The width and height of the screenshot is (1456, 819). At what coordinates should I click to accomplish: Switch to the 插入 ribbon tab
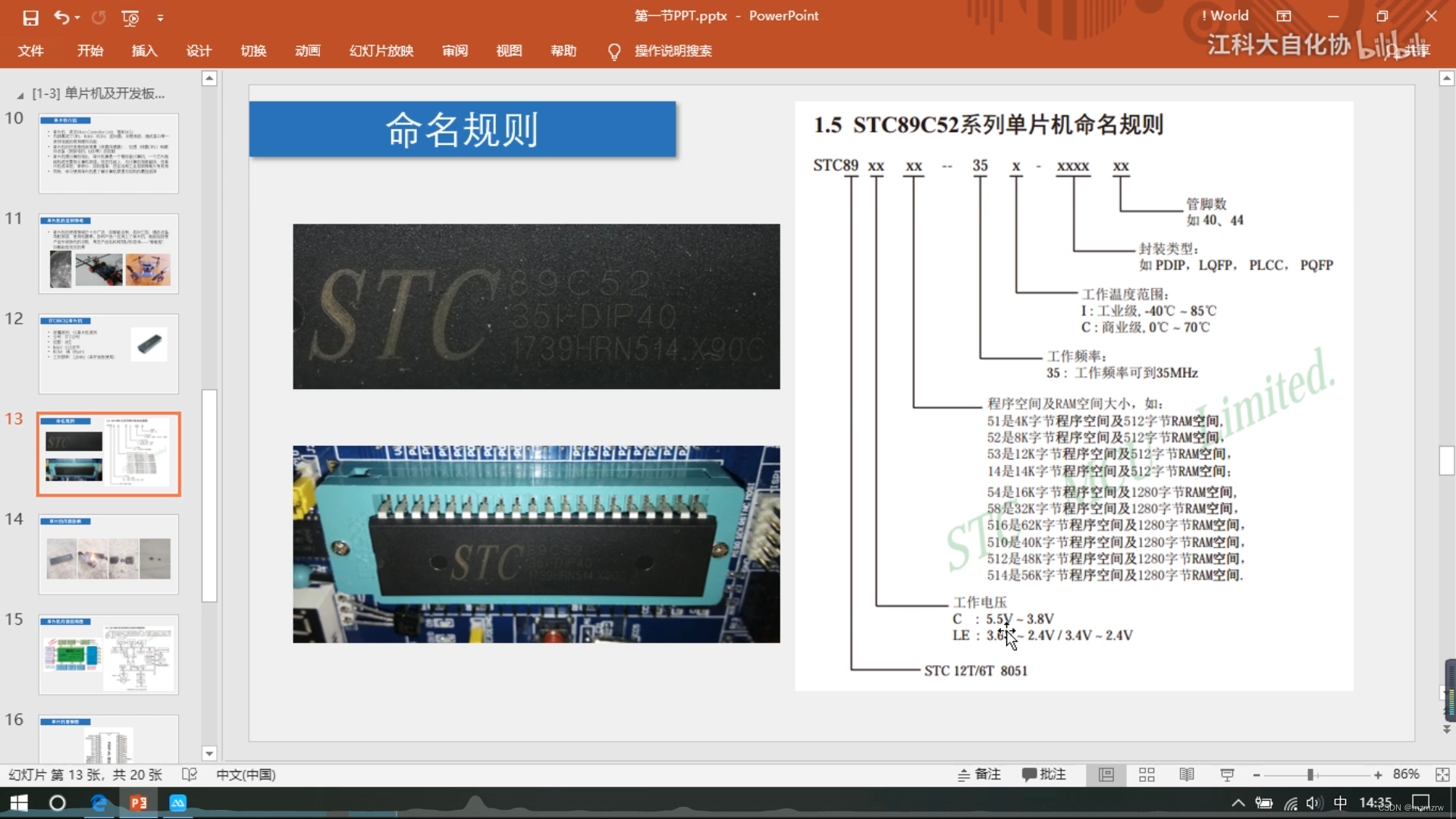pyautogui.click(x=144, y=51)
